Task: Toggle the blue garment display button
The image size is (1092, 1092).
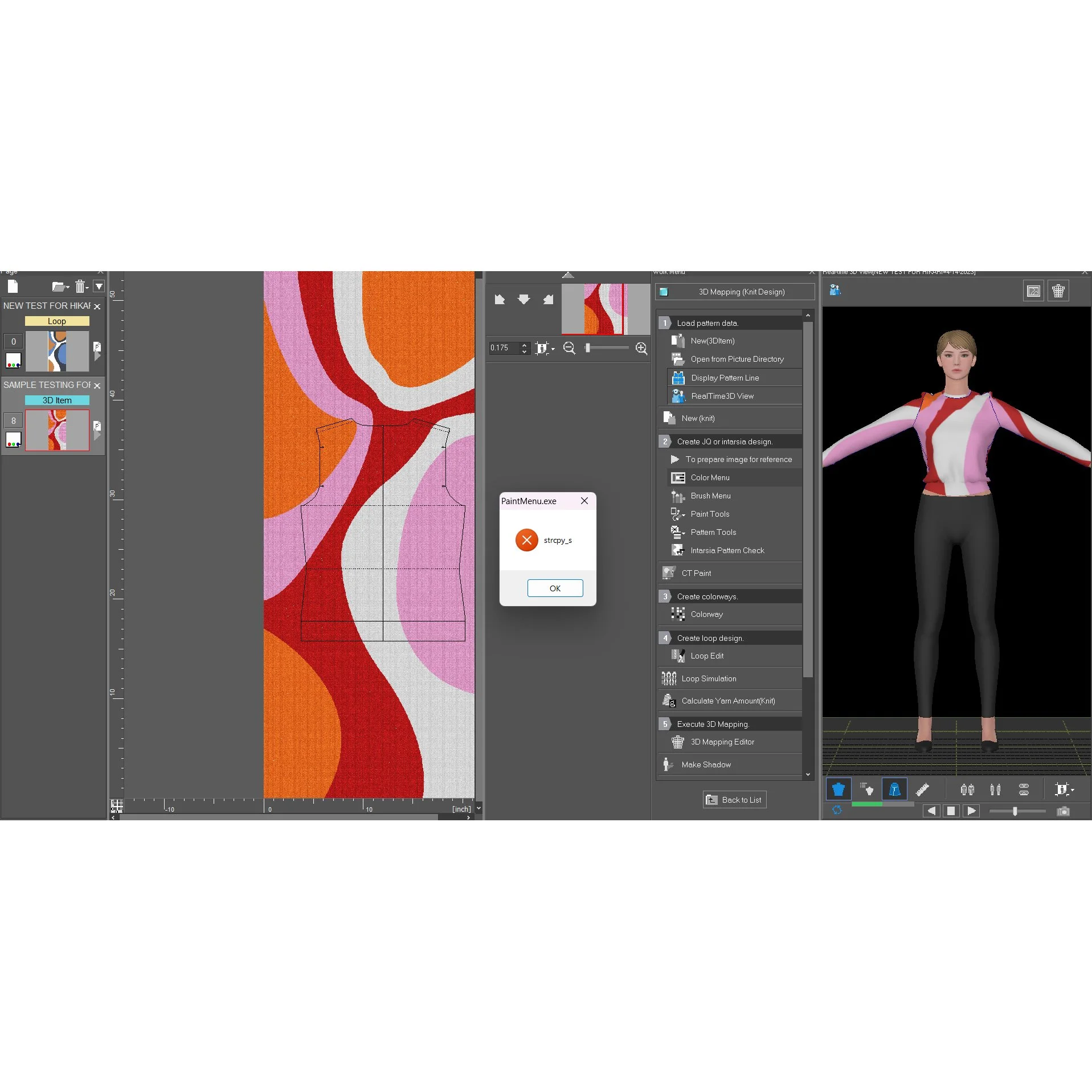Action: 838,789
